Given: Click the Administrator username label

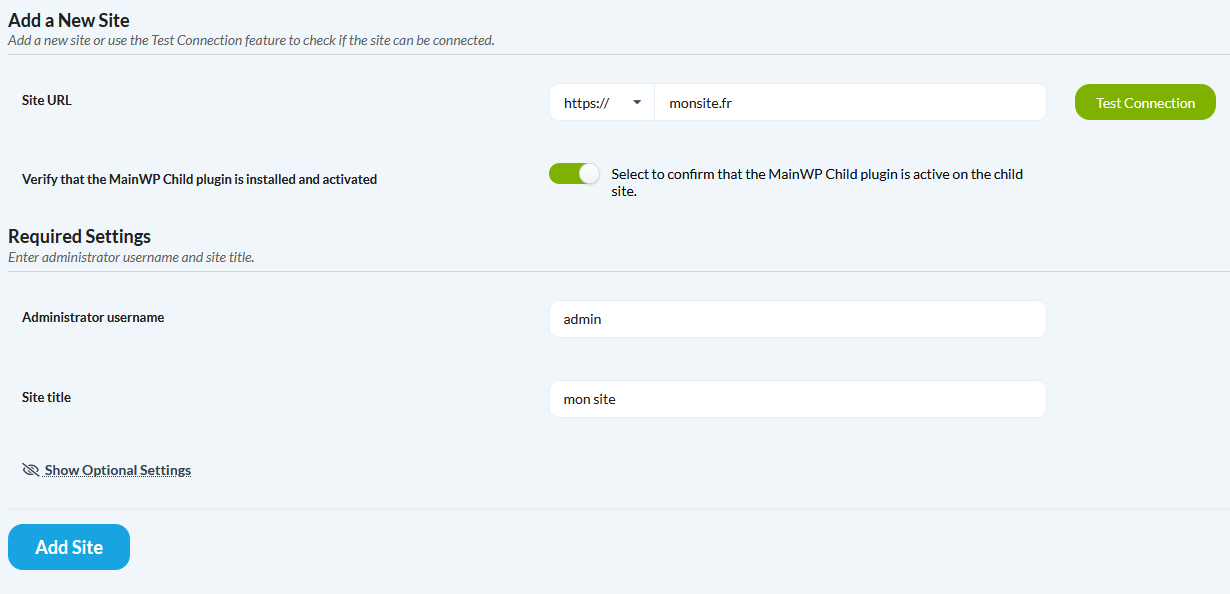Looking at the screenshot, I should tap(93, 317).
